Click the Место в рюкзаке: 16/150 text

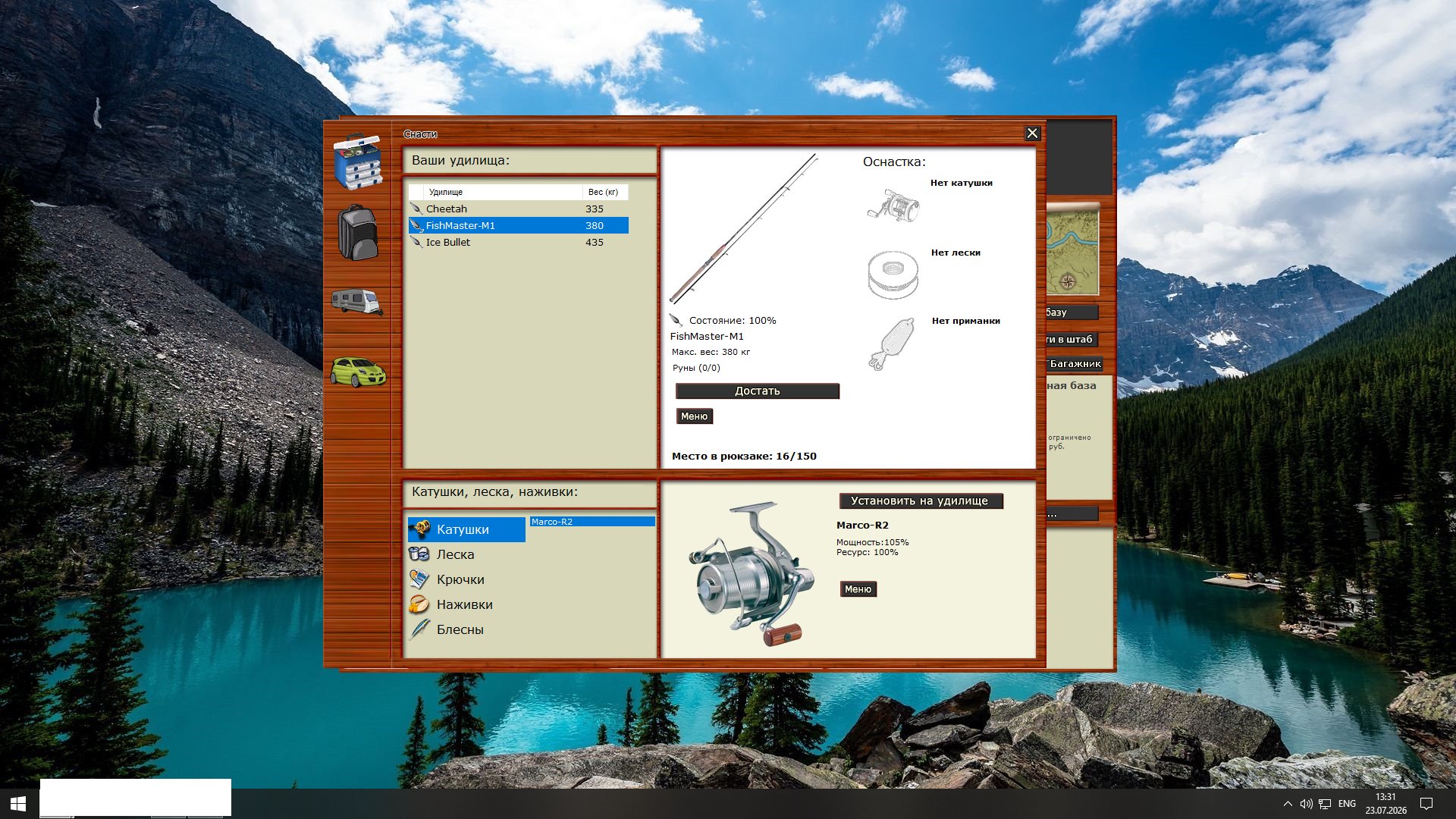click(x=744, y=457)
